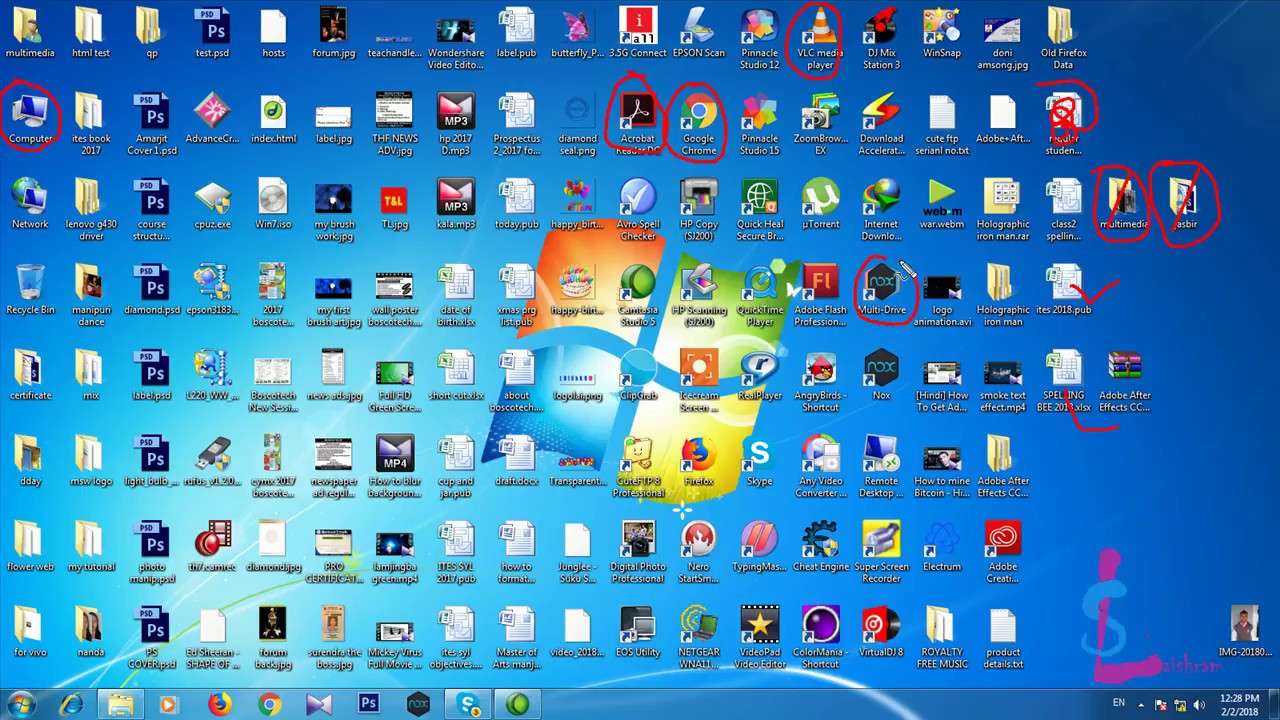Image resolution: width=1280 pixels, height=720 pixels.
Task: Launch VirtualDJ 8 shortcut
Action: click(x=881, y=633)
